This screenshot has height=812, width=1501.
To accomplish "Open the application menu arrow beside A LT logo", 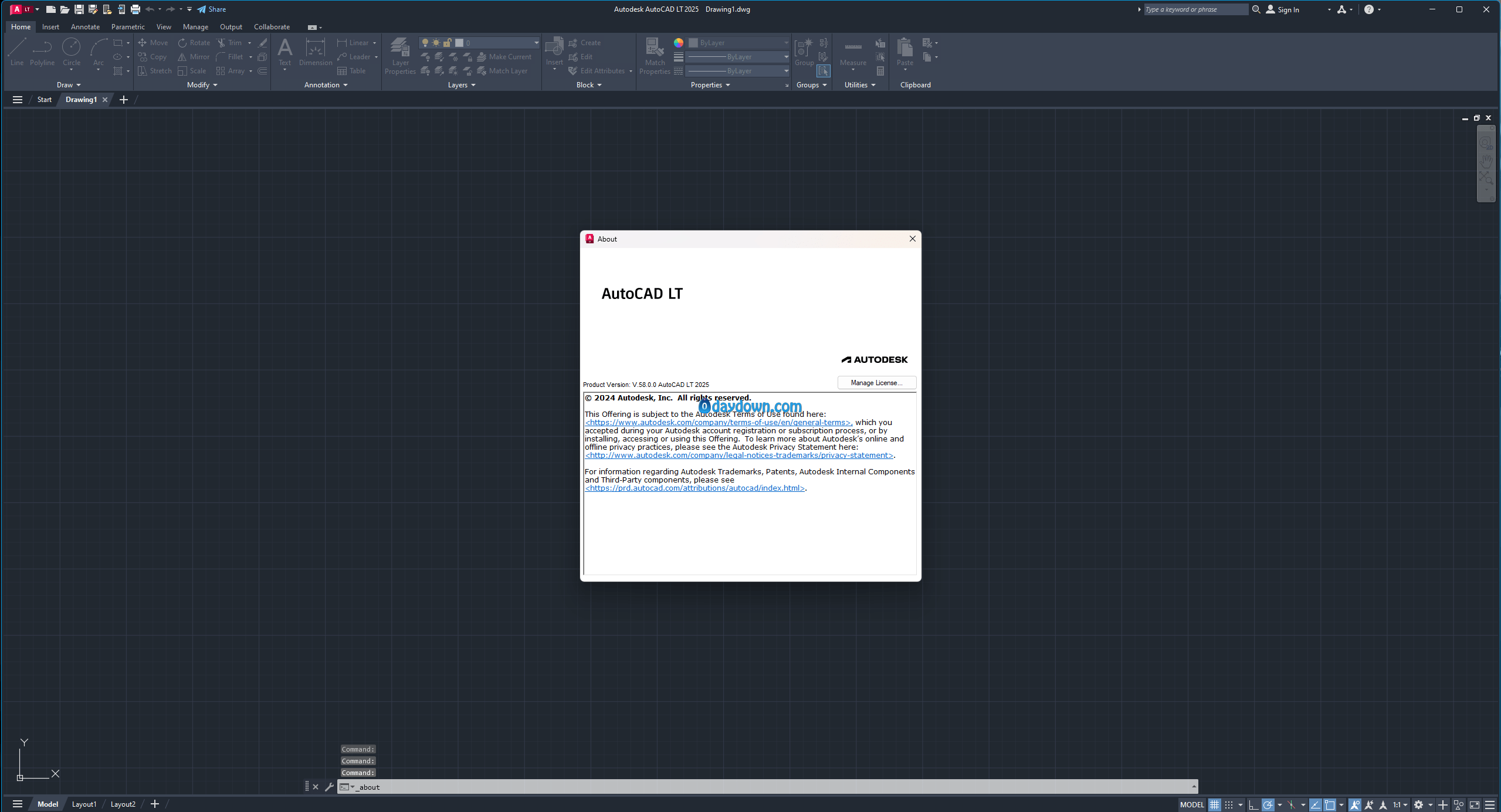I will click(37, 9).
